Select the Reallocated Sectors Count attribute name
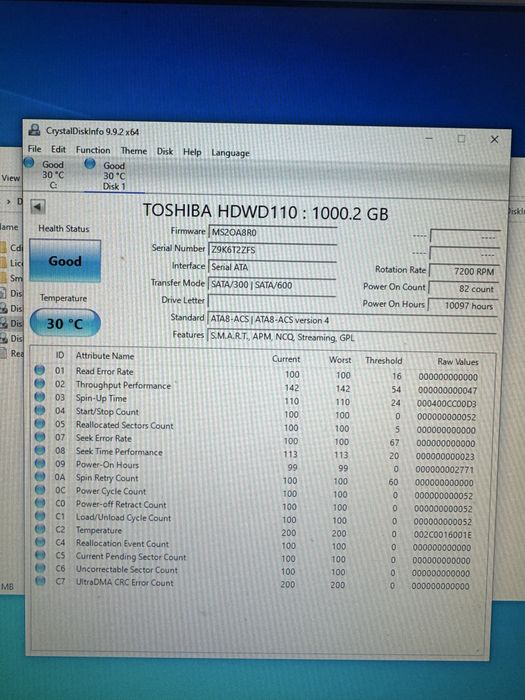525x700 pixels. pyautogui.click(x=125, y=425)
